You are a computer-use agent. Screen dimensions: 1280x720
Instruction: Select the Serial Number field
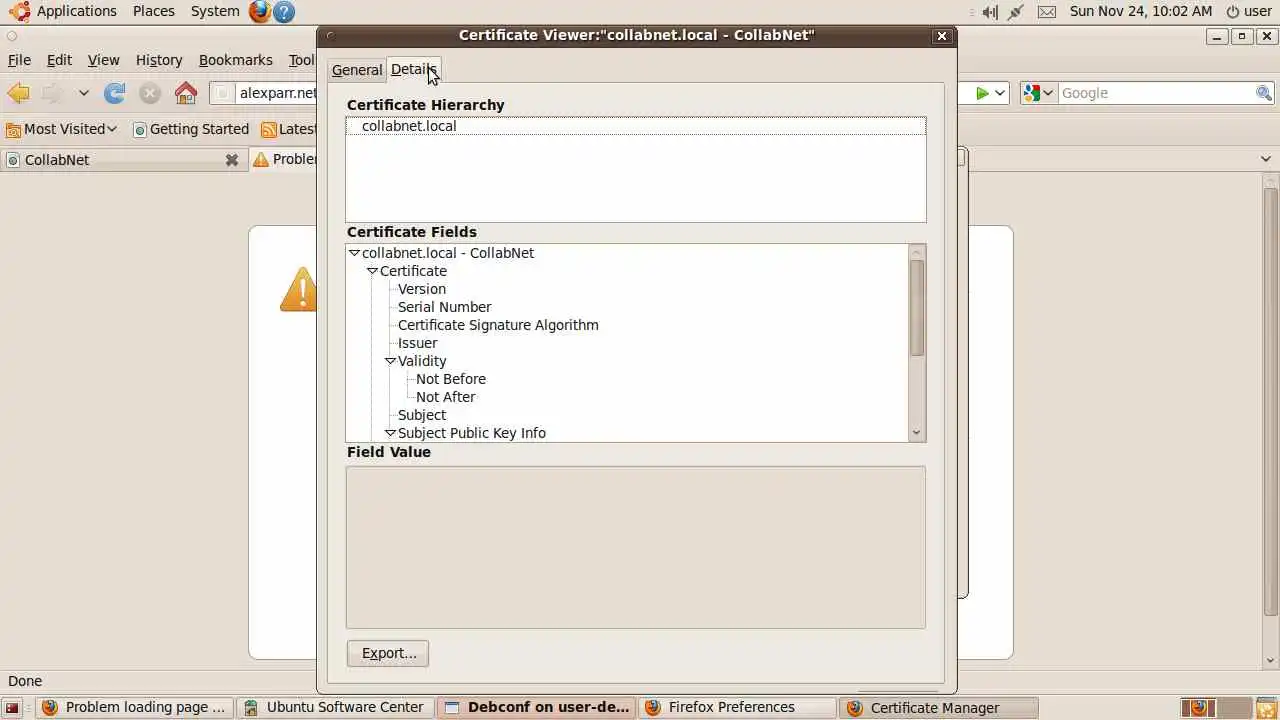pos(444,307)
